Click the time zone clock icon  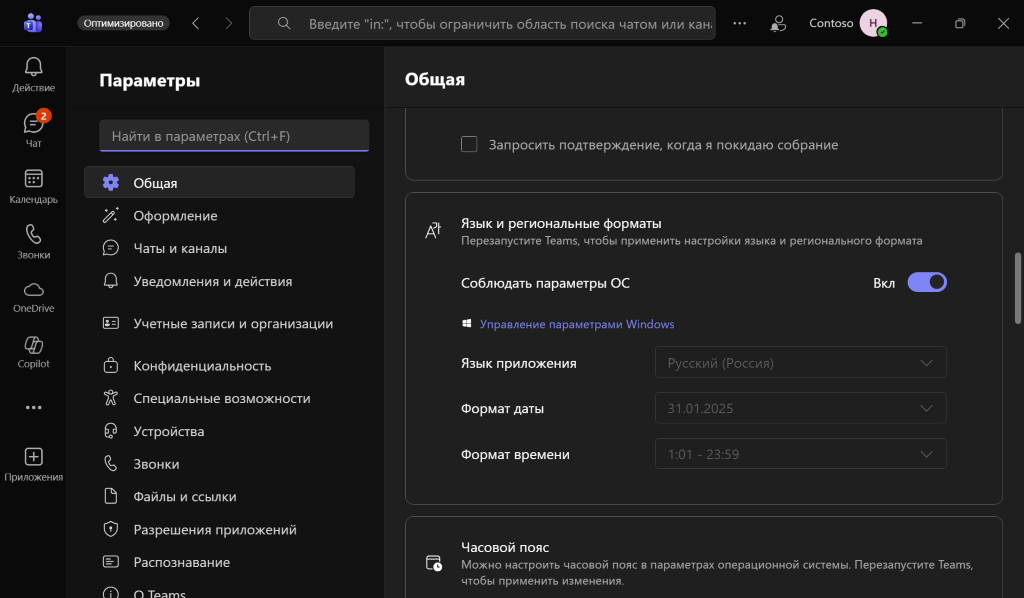pyautogui.click(x=434, y=563)
